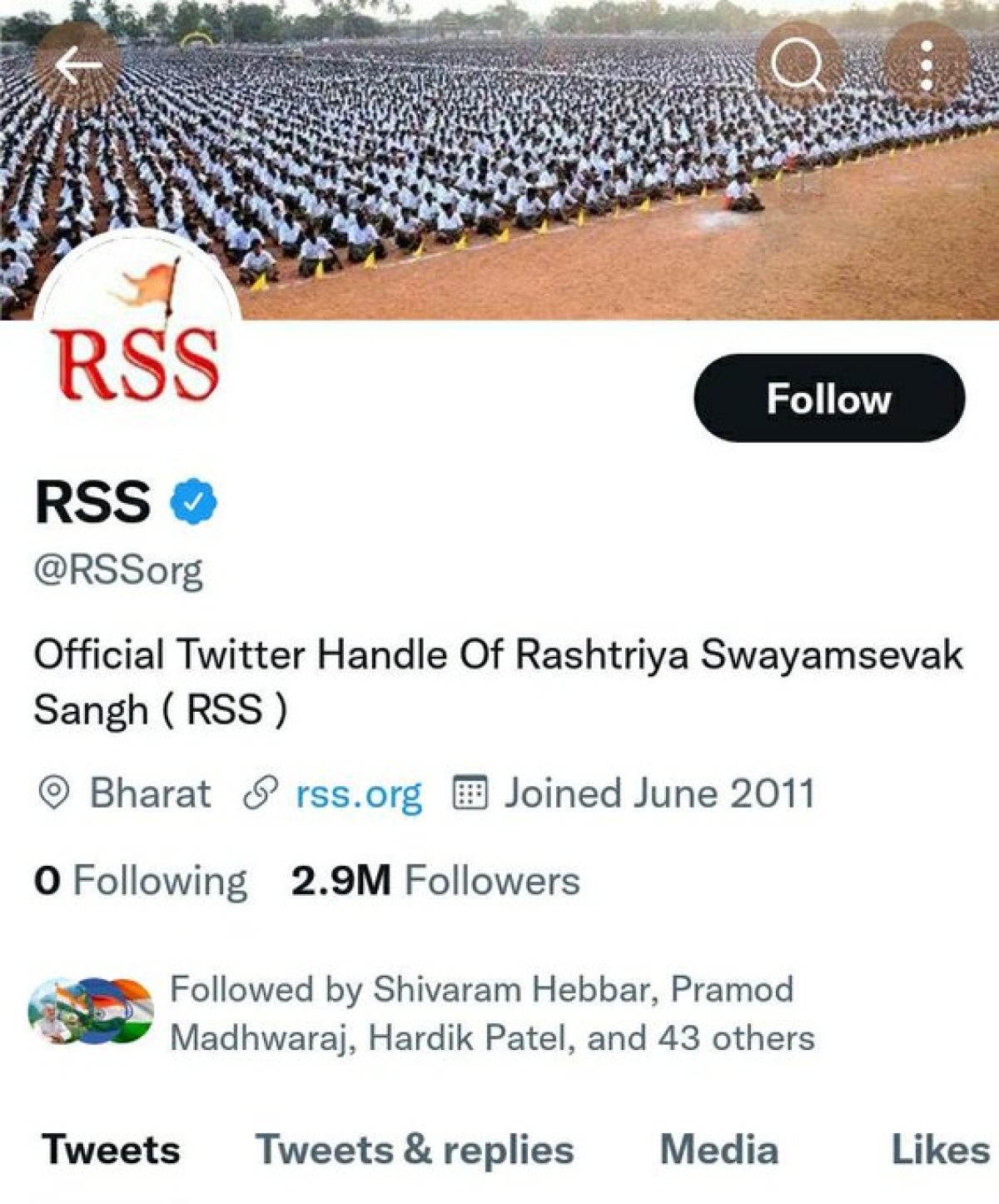Image resolution: width=999 pixels, height=1204 pixels.
Task: View the 0 Following list
Action: (x=141, y=881)
